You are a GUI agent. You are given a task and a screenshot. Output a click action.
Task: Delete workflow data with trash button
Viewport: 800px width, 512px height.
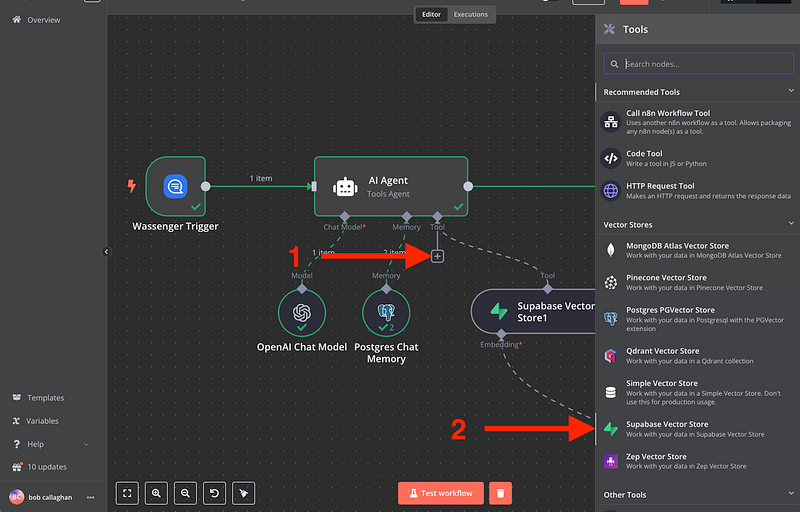coord(501,493)
